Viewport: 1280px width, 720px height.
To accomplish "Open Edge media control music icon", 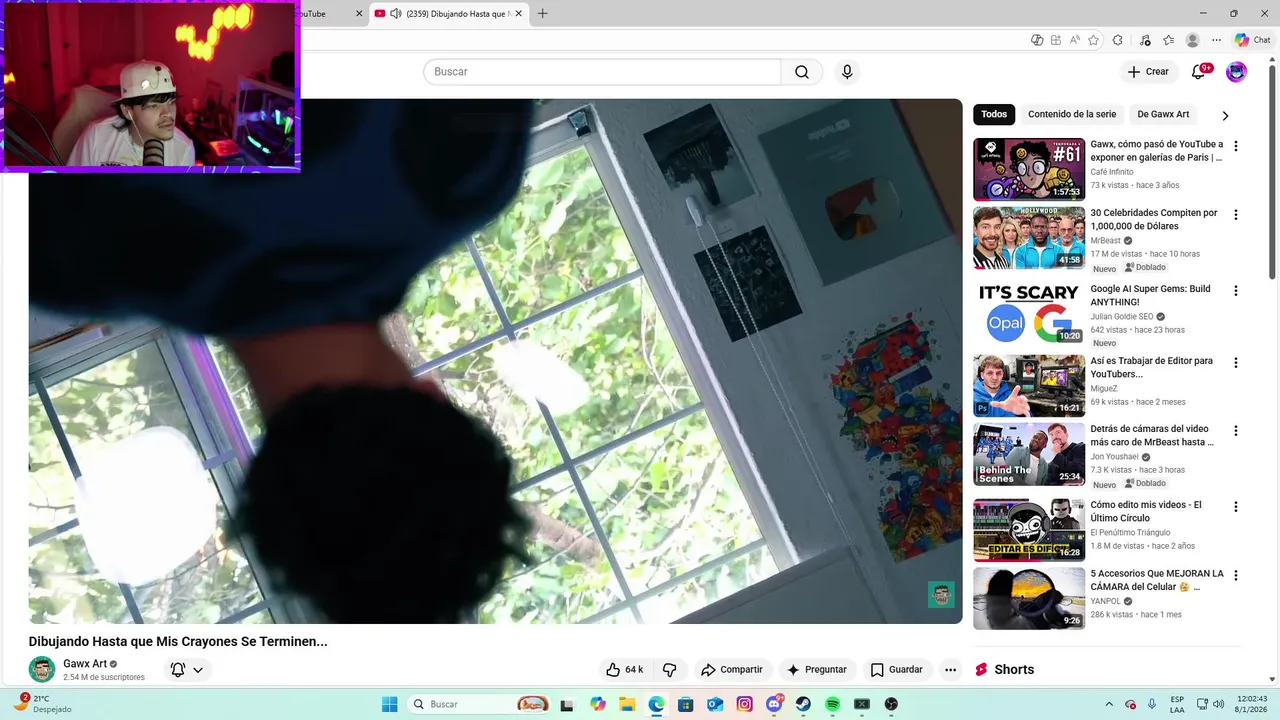I will (x=1143, y=40).
